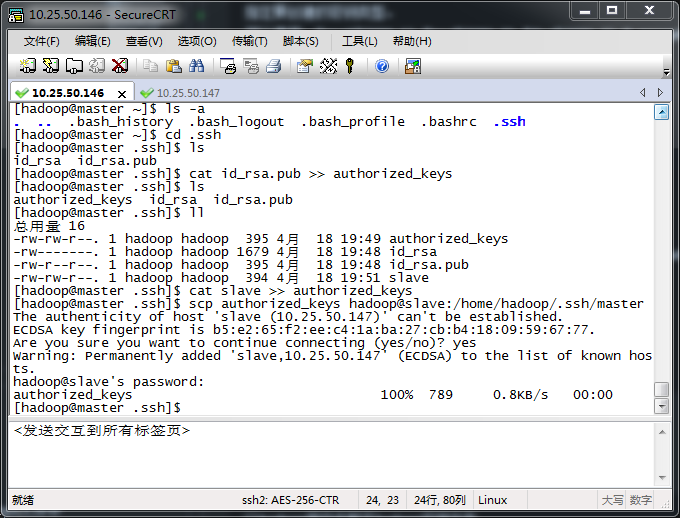Close the 10.25.50.146 tab
This screenshot has height=518, width=680.
point(123,93)
